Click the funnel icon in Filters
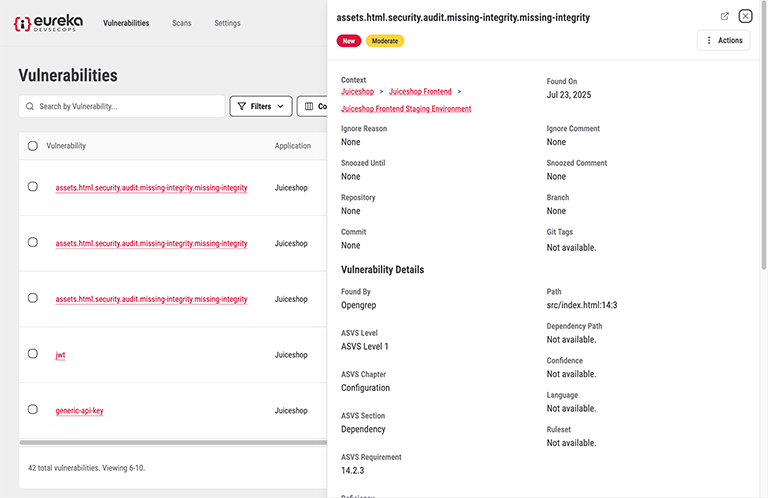 [241, 106]
